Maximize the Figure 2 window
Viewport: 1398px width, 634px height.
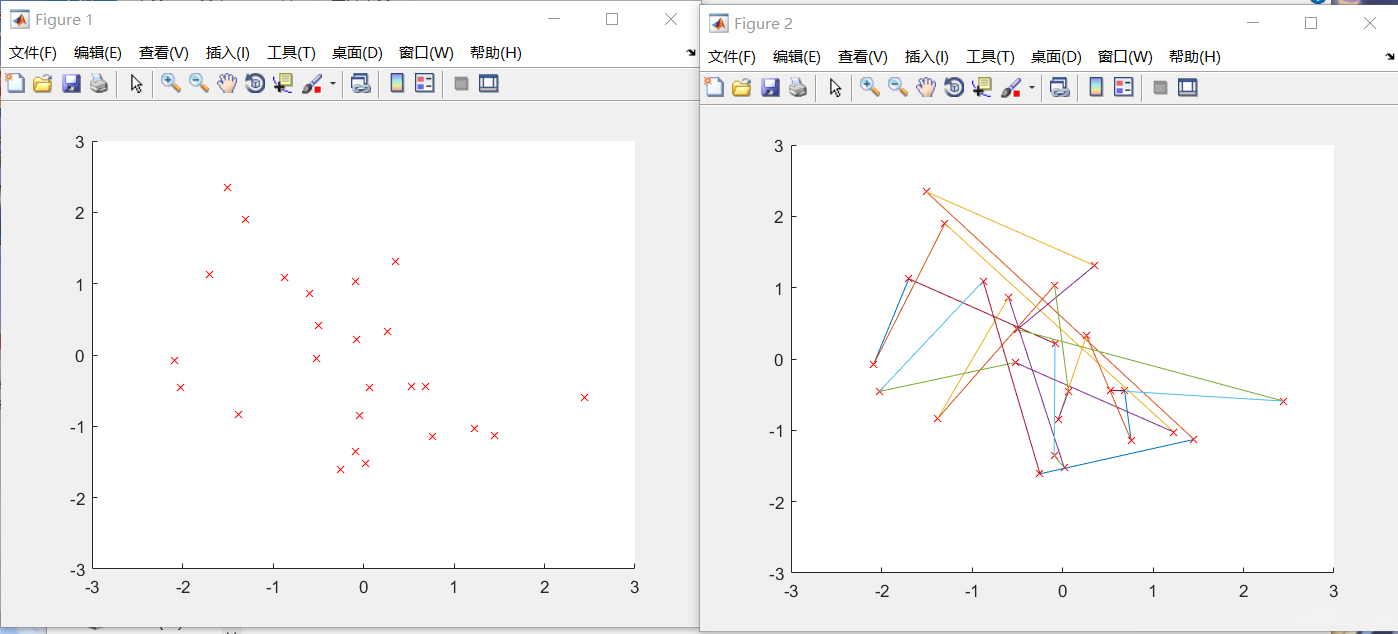click(1311, 23)
